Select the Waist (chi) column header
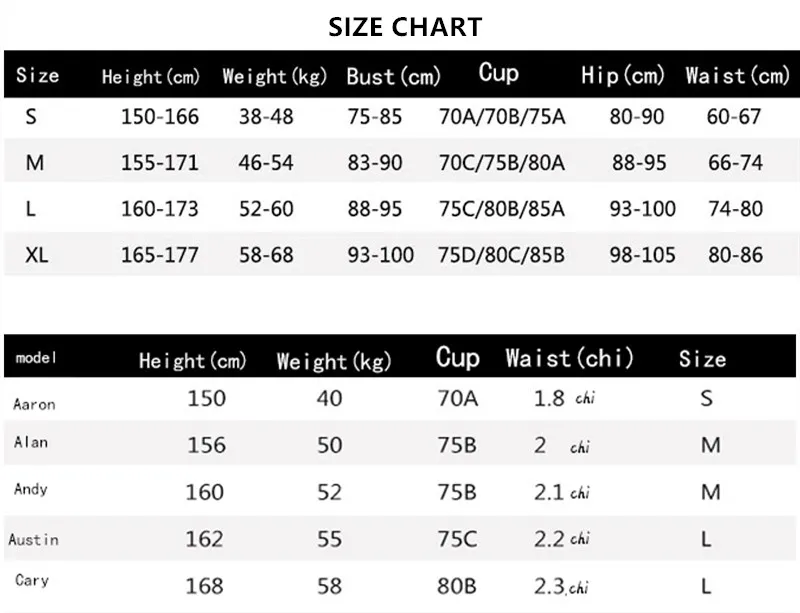 (x=569, y=358)
